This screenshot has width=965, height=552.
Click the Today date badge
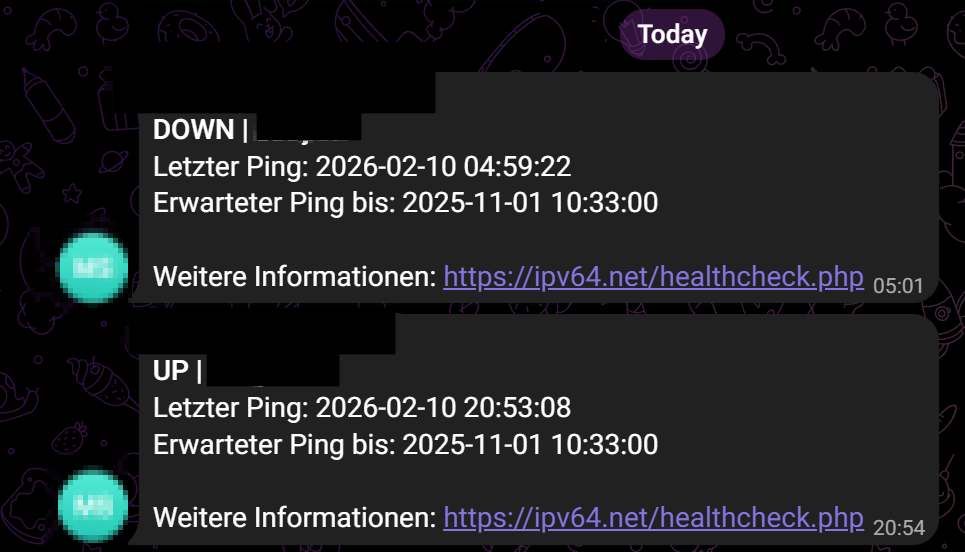672,35
